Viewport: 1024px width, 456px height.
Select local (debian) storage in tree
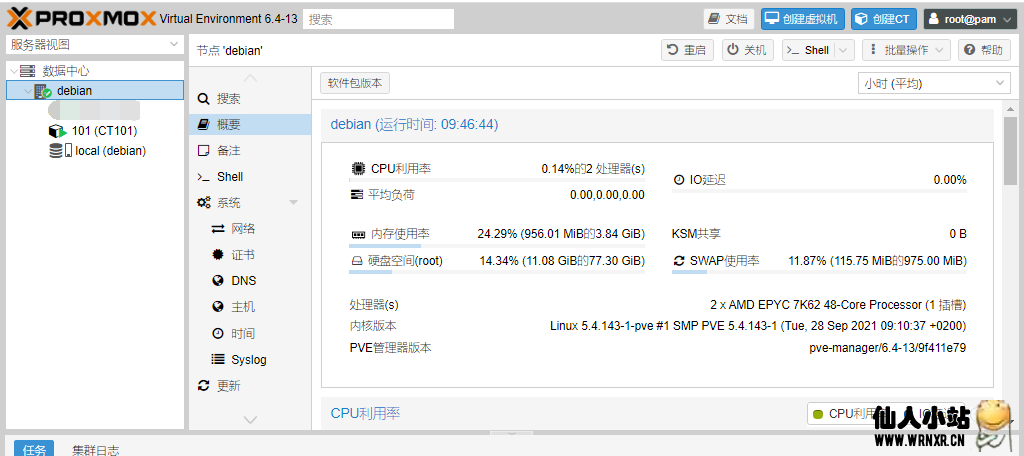(110, 150)
